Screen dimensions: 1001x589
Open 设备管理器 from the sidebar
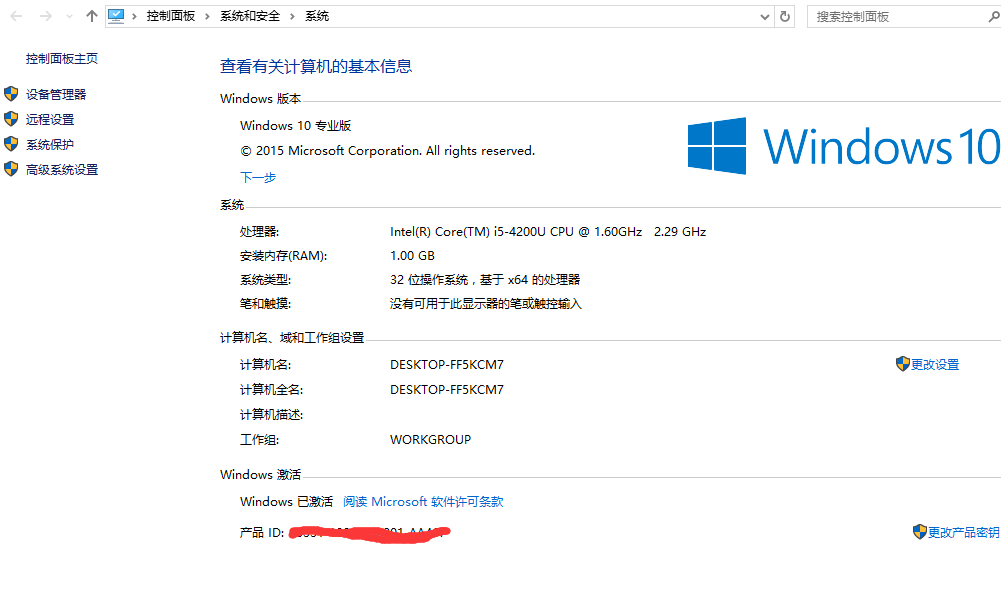(x=56, y=94)
